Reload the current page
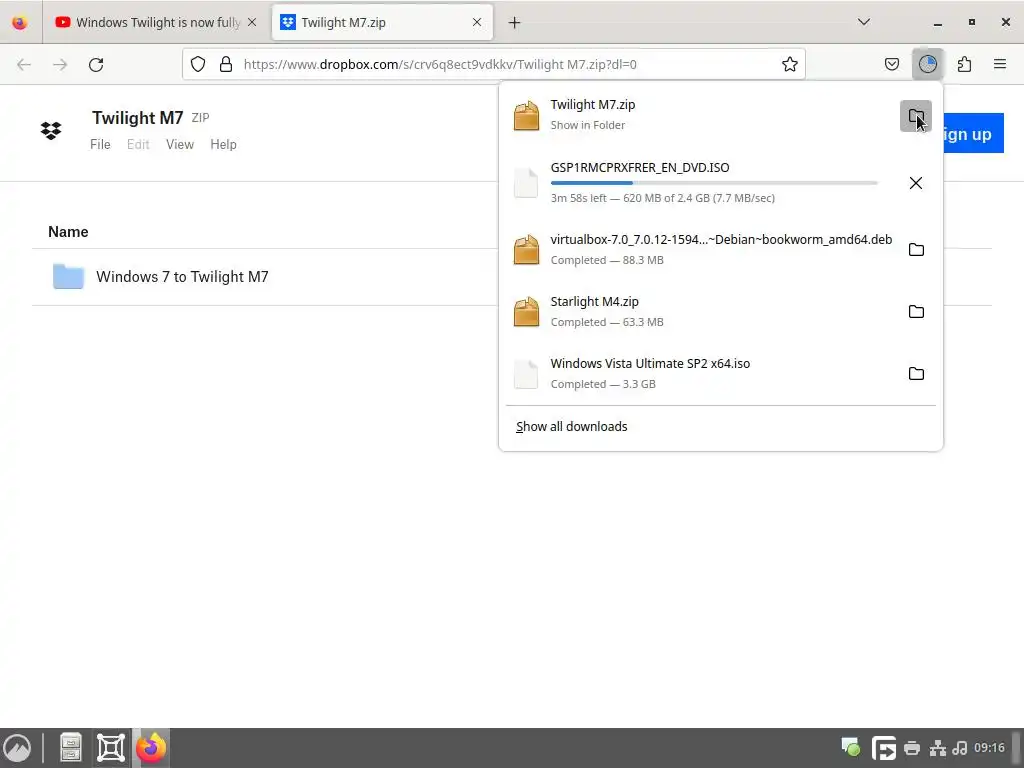 coord(96,64)
